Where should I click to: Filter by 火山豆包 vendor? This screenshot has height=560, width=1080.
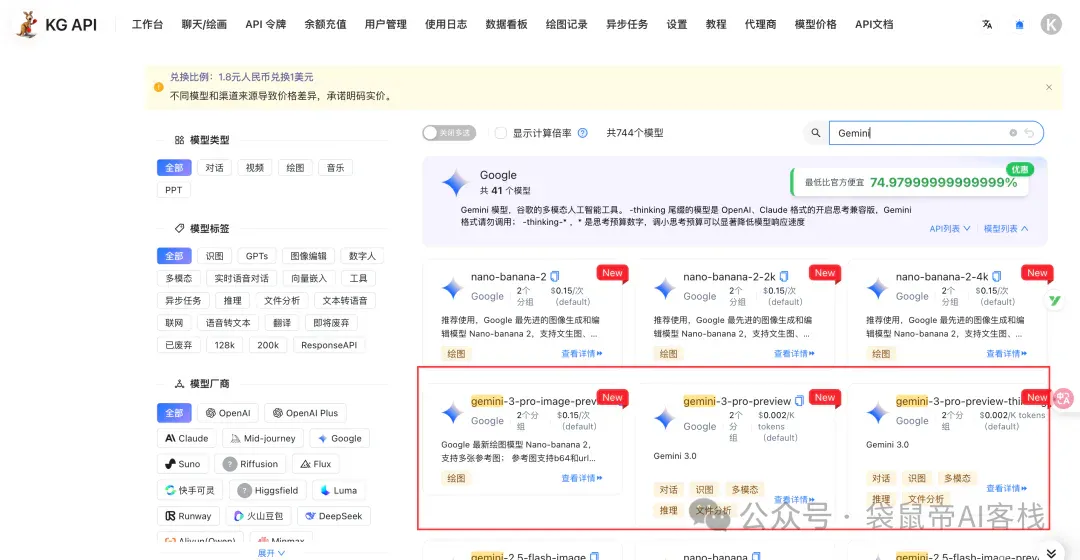tap(259, 516)
